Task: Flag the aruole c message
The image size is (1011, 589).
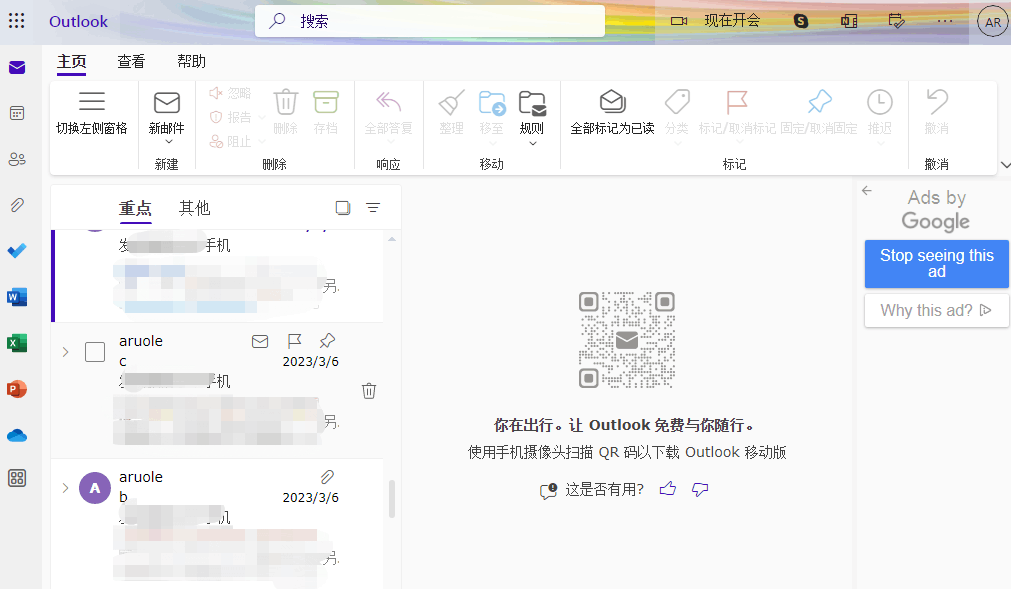Action: (x=294, y=341)
